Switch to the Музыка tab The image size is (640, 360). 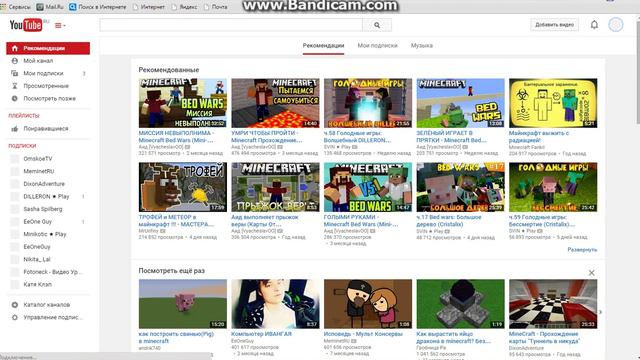422,46
